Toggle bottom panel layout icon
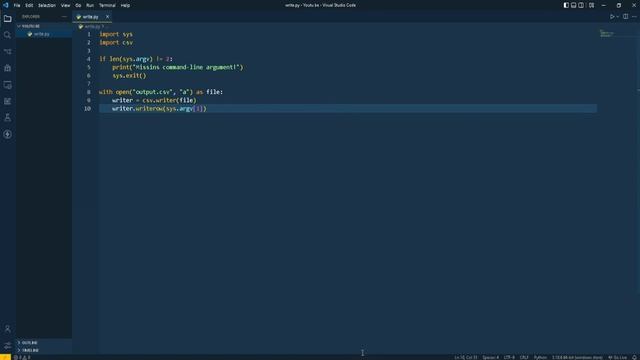Image resolution: width=640 pixels, height=360 pixels. point(573,5)
